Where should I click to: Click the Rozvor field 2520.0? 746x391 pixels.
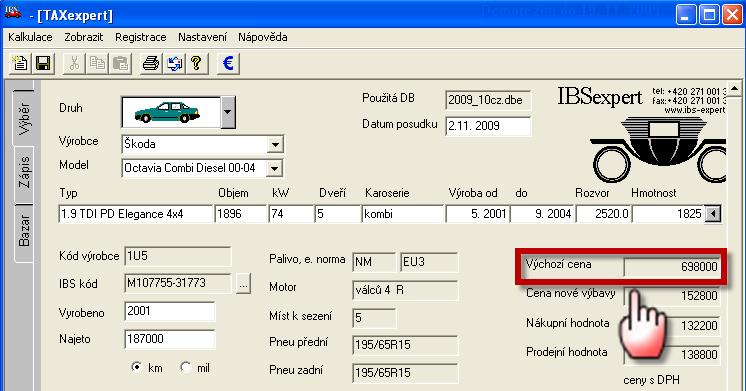coord(604,214)
